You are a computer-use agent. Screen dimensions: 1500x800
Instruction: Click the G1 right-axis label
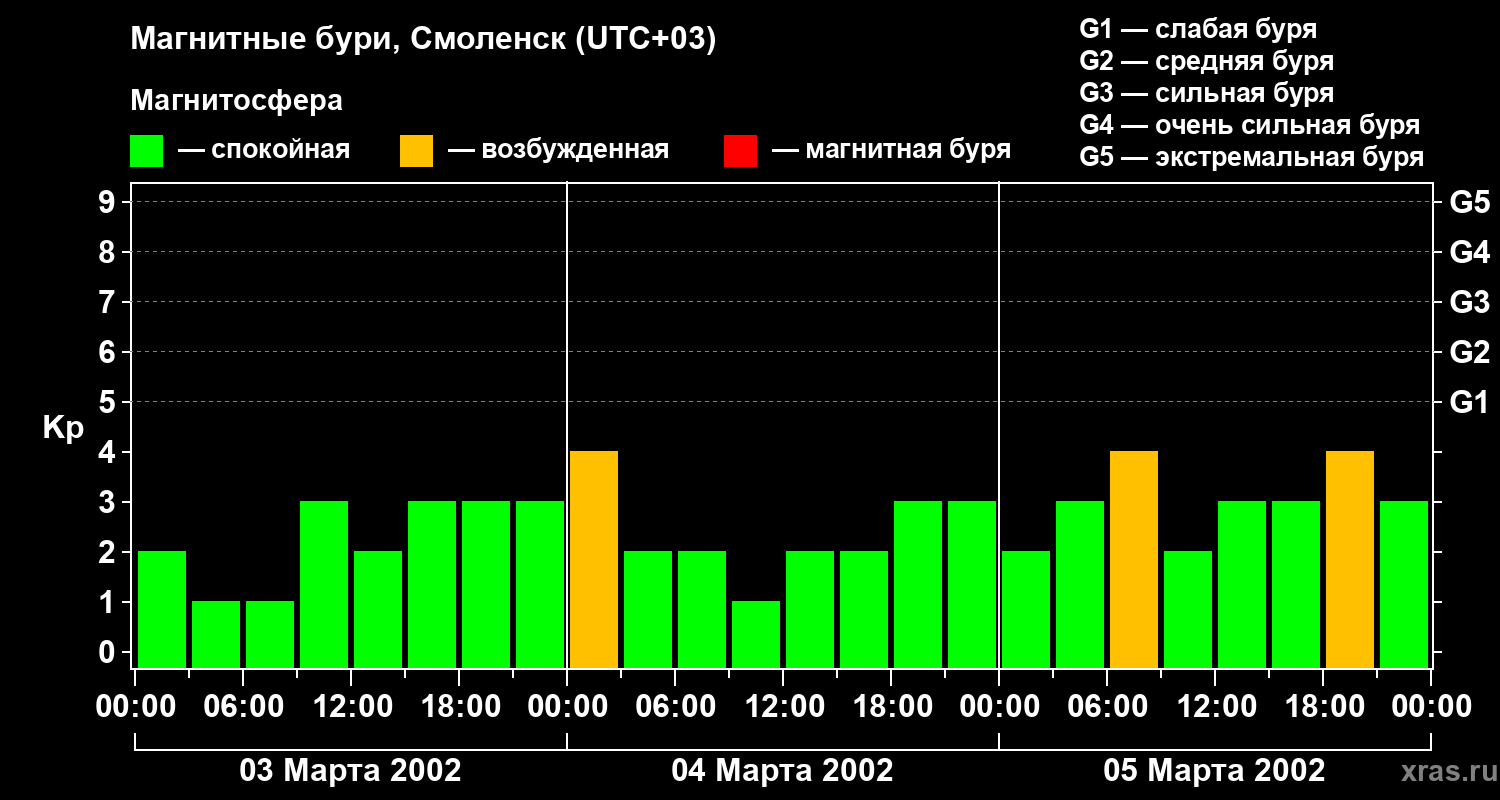click(x=1469, y=402)
